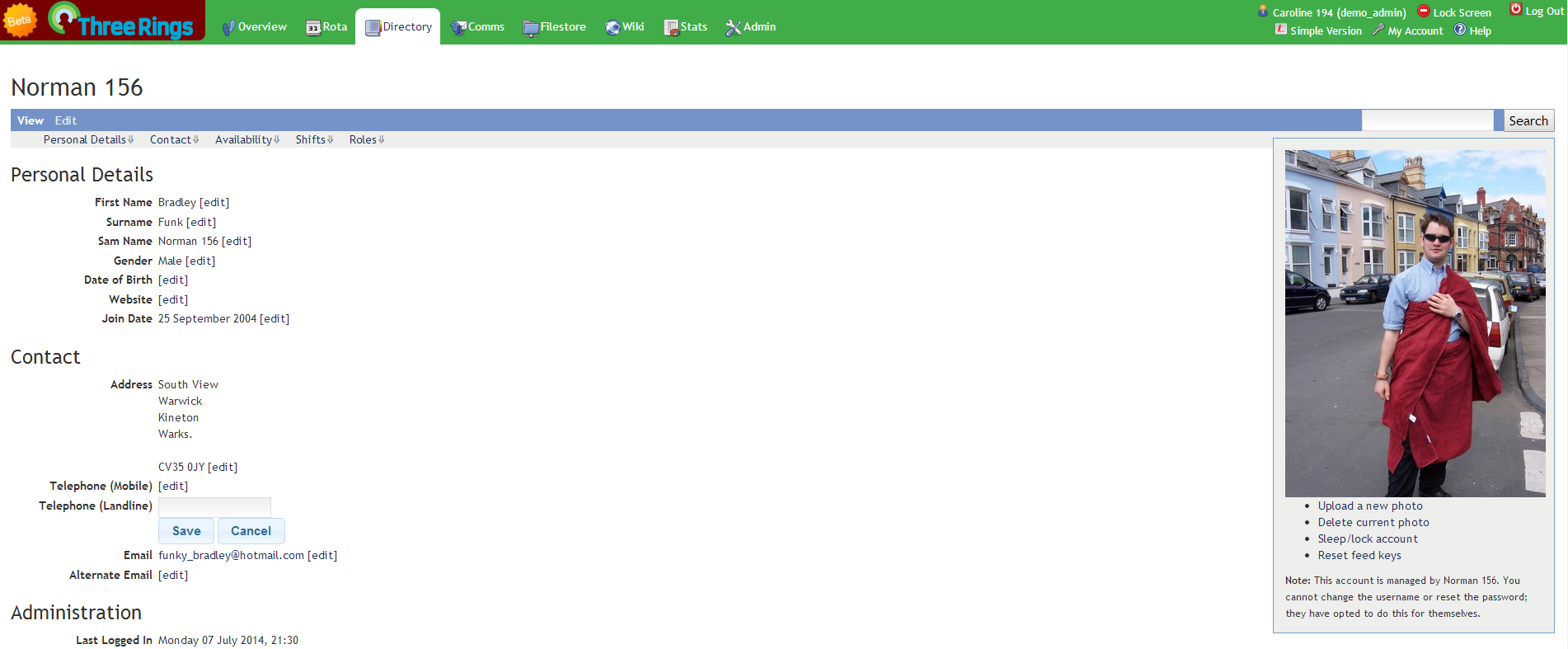Image resolution: width=1568 pixels, height=649 pixels.
Task: Click the My Account key icon
Action: click(x=1378, y=29)
